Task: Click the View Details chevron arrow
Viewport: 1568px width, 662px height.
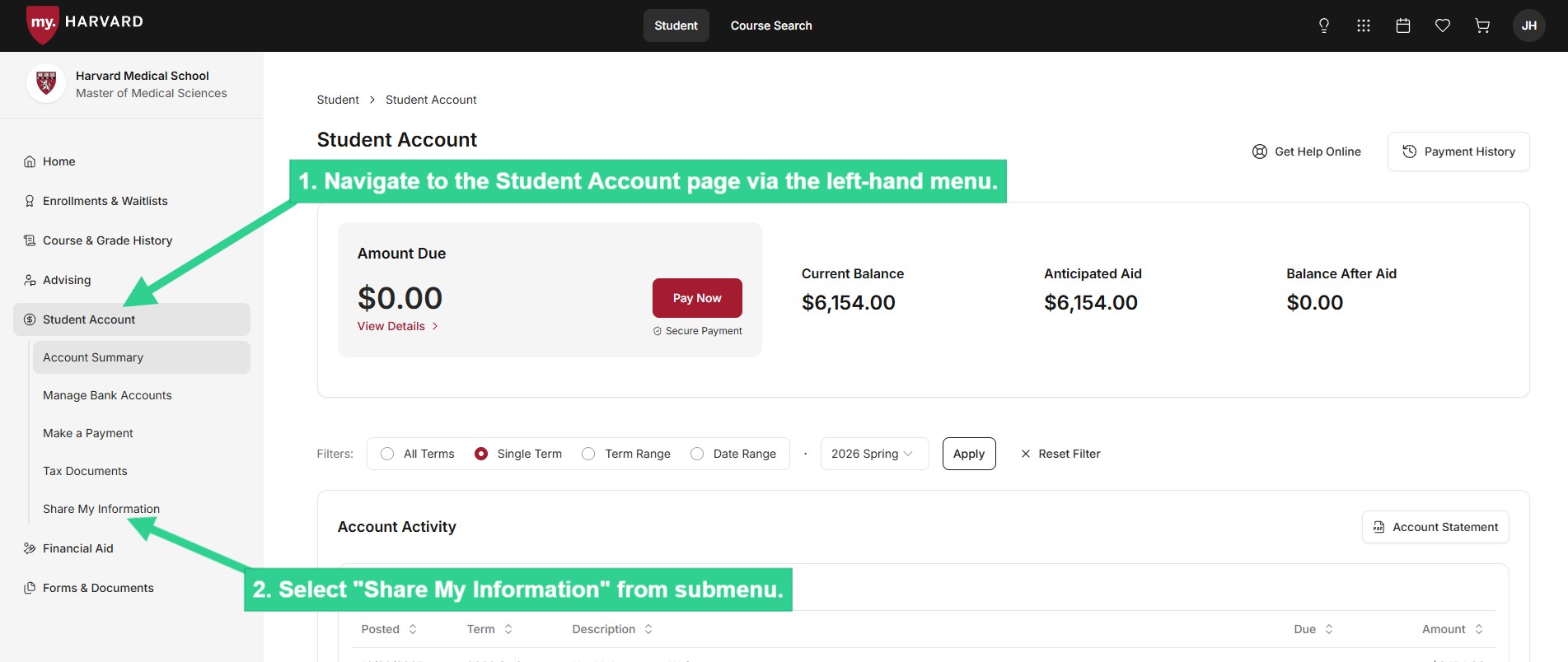Action: [435, 326]
